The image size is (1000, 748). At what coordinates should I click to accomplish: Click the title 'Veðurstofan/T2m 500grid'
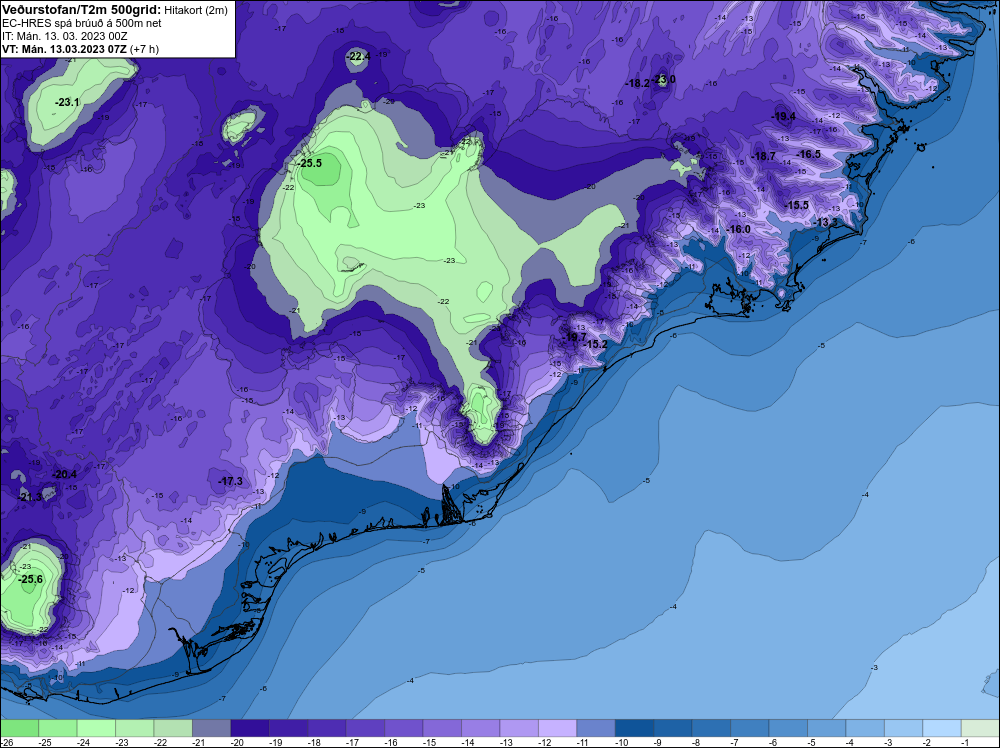click(x=81, y=10)
